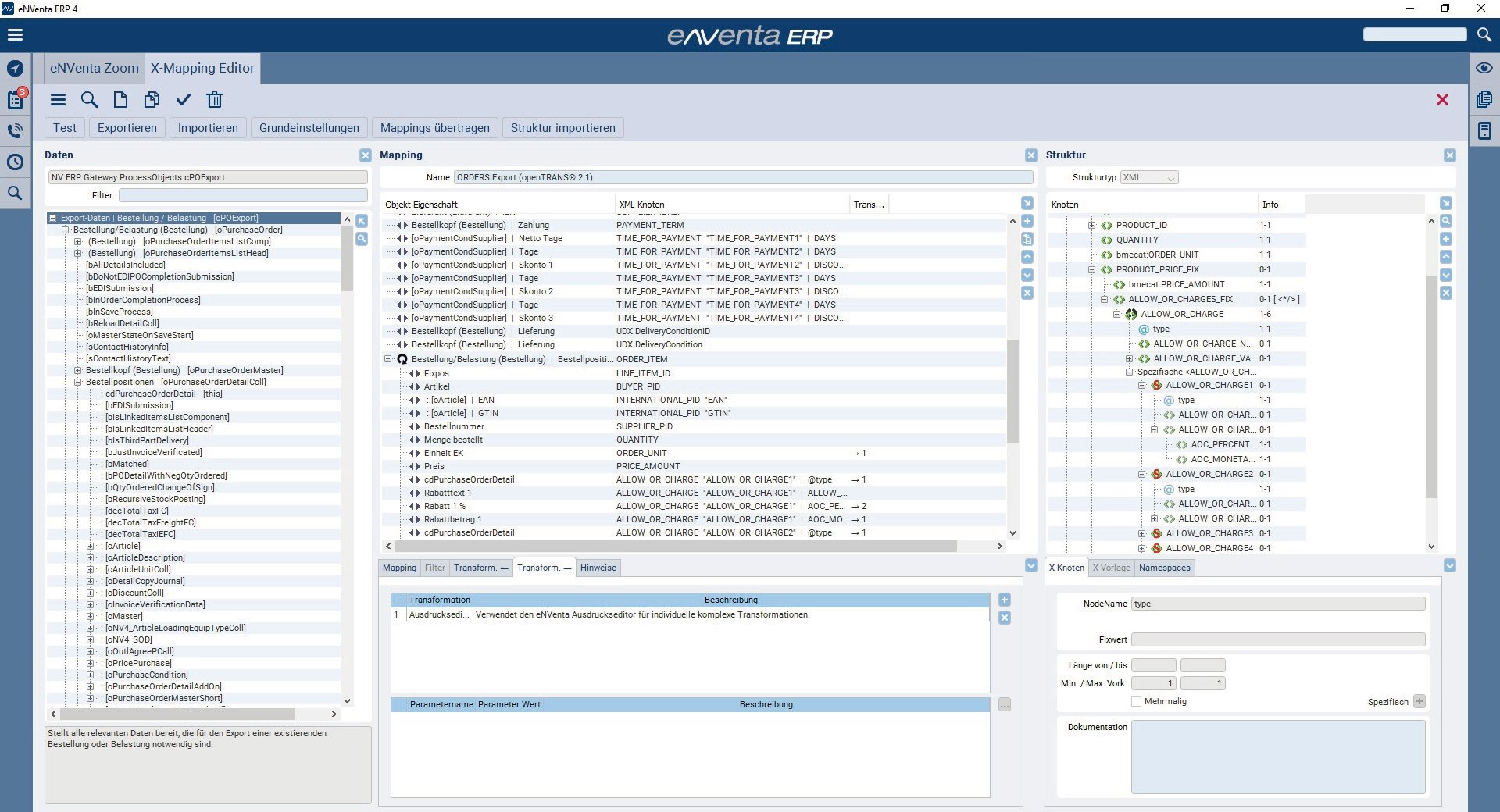Open the hamburger menu at top left
This screenshot has width=1500, height=812.
click(15, 35)
